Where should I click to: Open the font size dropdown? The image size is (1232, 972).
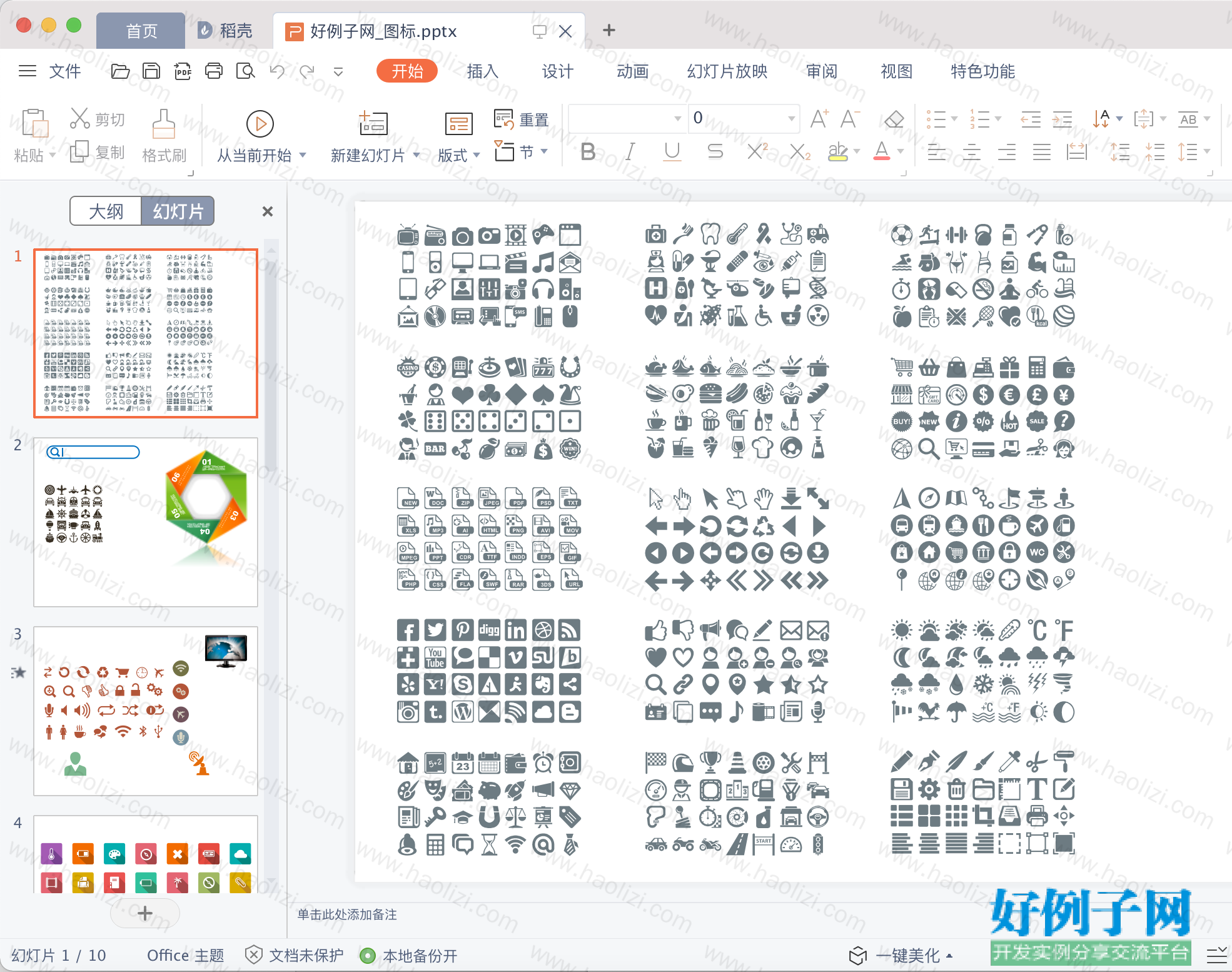click(791, 118)
